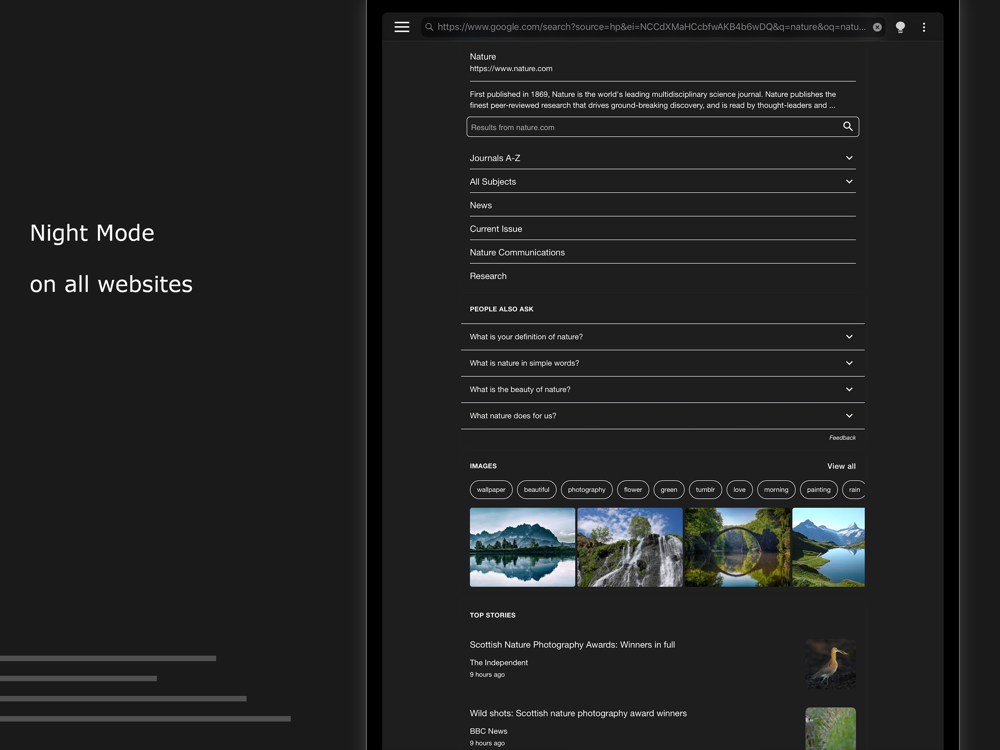Open the waterfall image thumbnail
This screenshot has width=1000, height=750.
point(630,547)
